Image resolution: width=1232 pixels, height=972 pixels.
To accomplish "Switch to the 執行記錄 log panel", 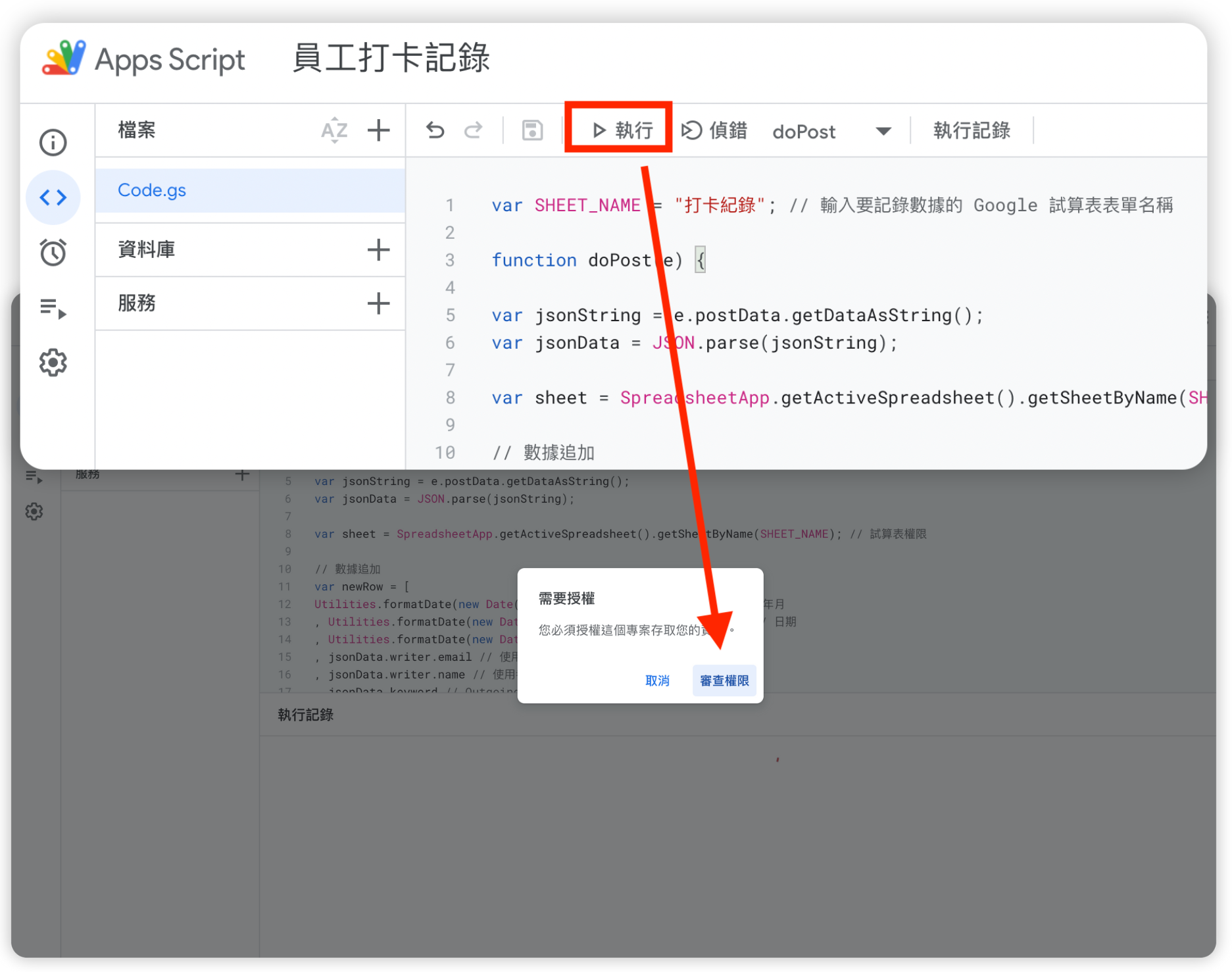I will tap(972, 130).
